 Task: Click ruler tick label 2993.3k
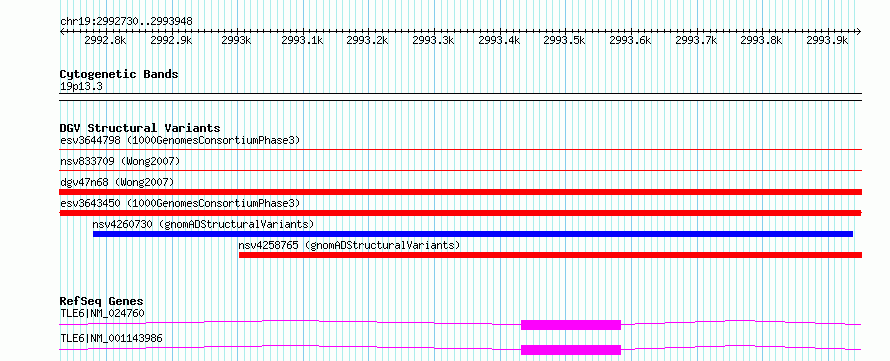(433, 41)
